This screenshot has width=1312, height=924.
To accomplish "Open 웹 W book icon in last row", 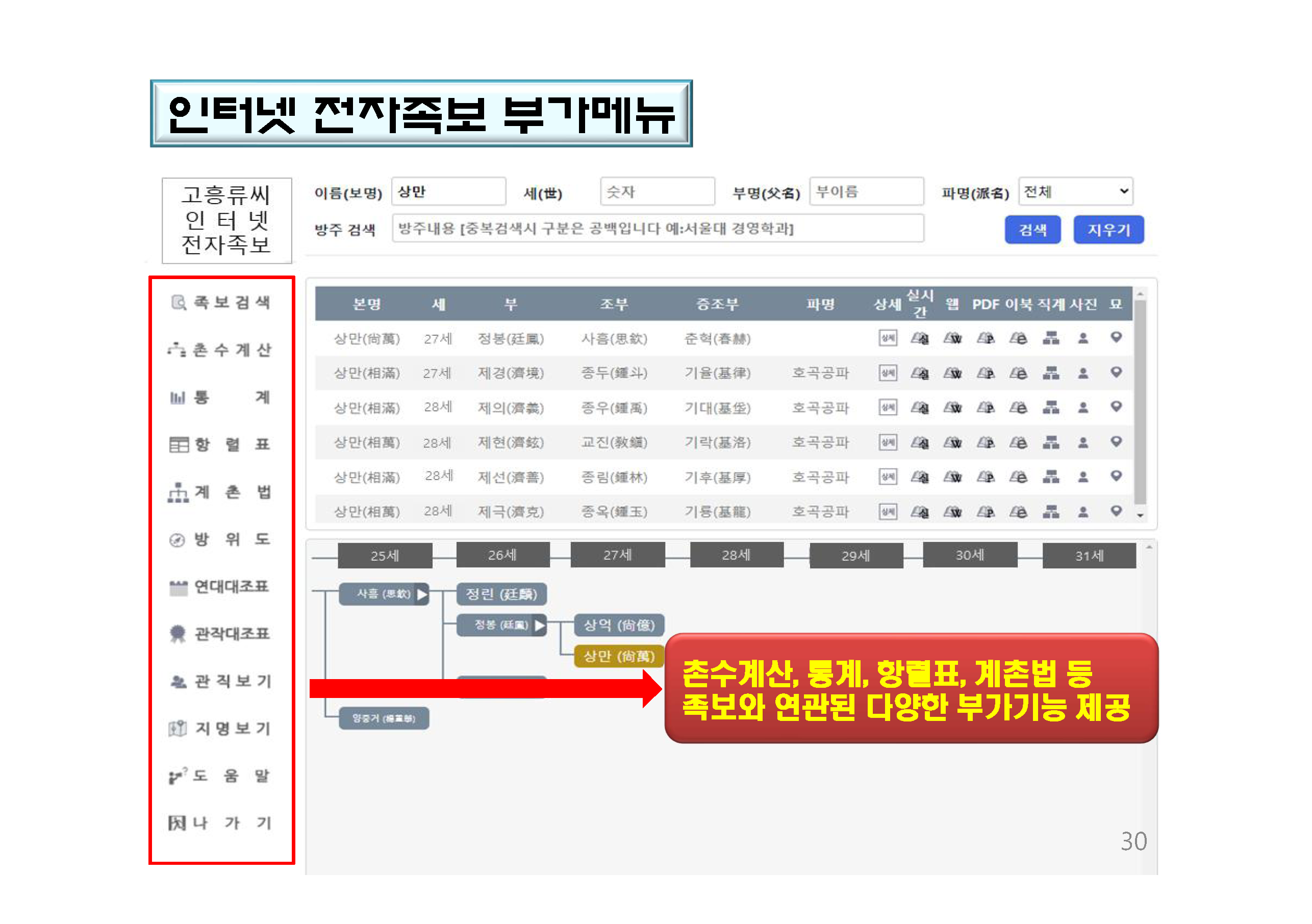I will pos(952,512).
